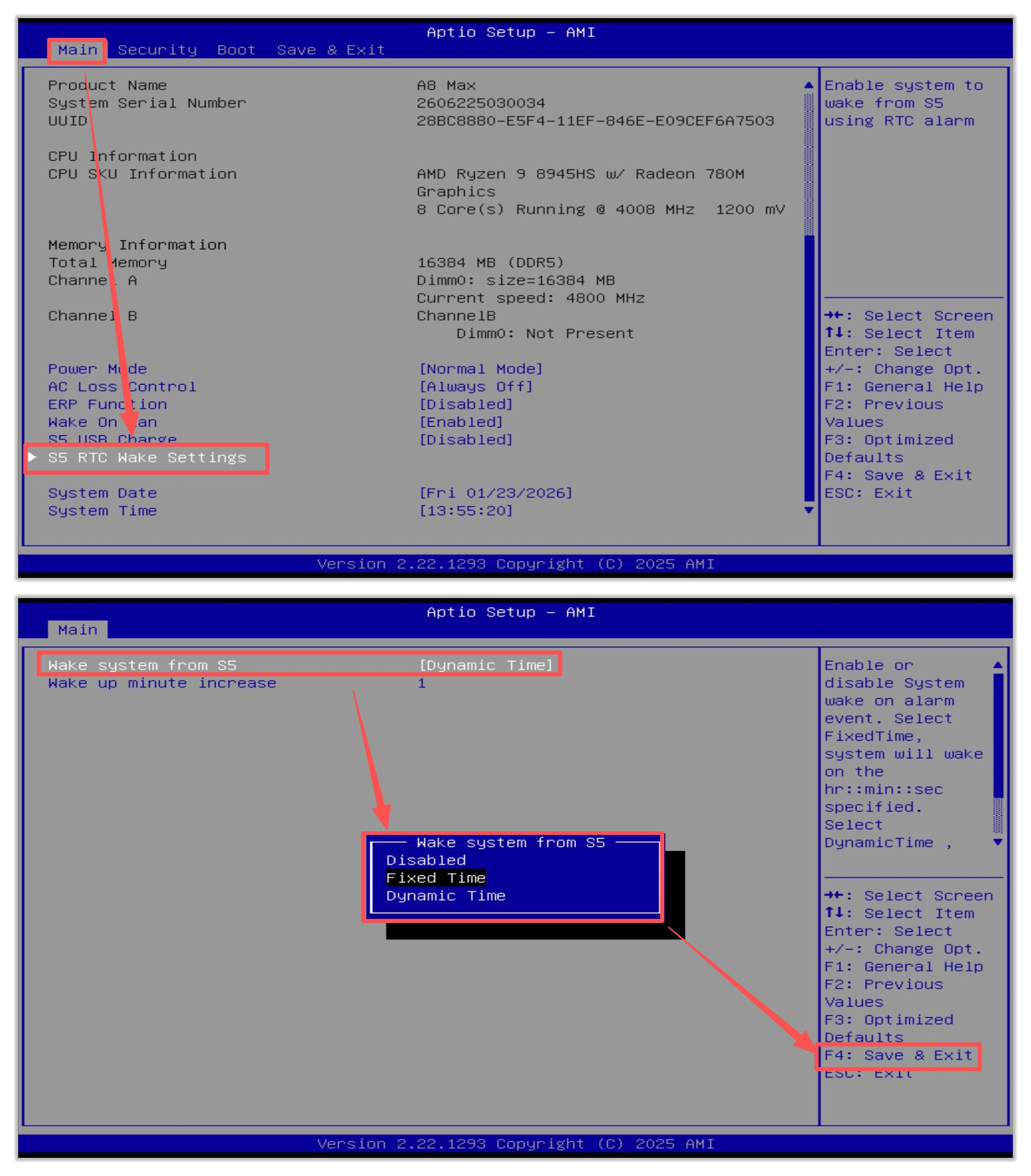Click the S5 RTC Wake Settings arrow
The image size is (1031, 1176).
pyautogui.click(x=33, y=457)
